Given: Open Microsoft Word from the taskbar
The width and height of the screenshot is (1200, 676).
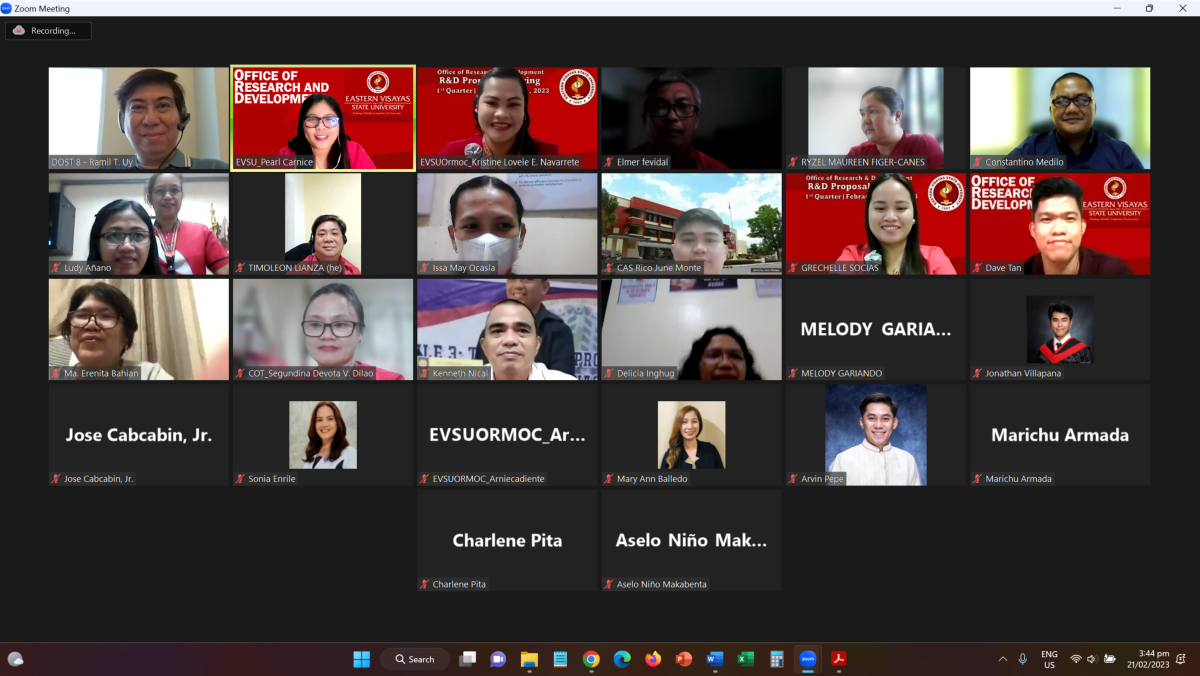Looking at the screenshot, I should (715, 659).
